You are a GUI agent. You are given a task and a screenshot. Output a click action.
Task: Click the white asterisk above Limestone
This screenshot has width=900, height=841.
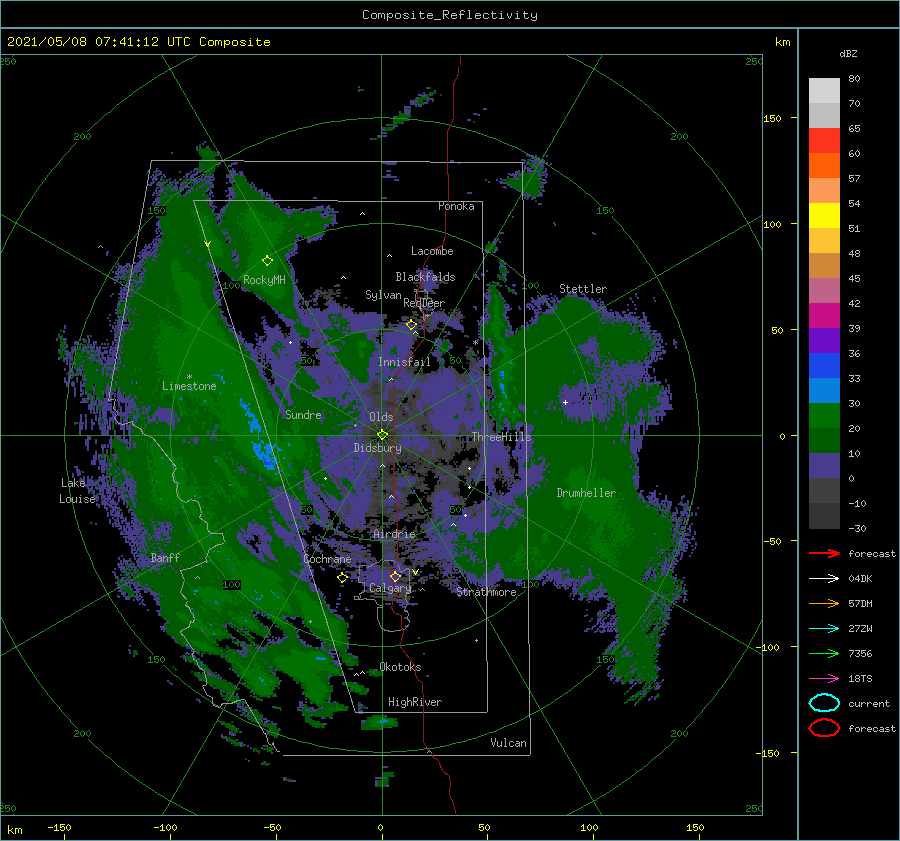[189, 377]
